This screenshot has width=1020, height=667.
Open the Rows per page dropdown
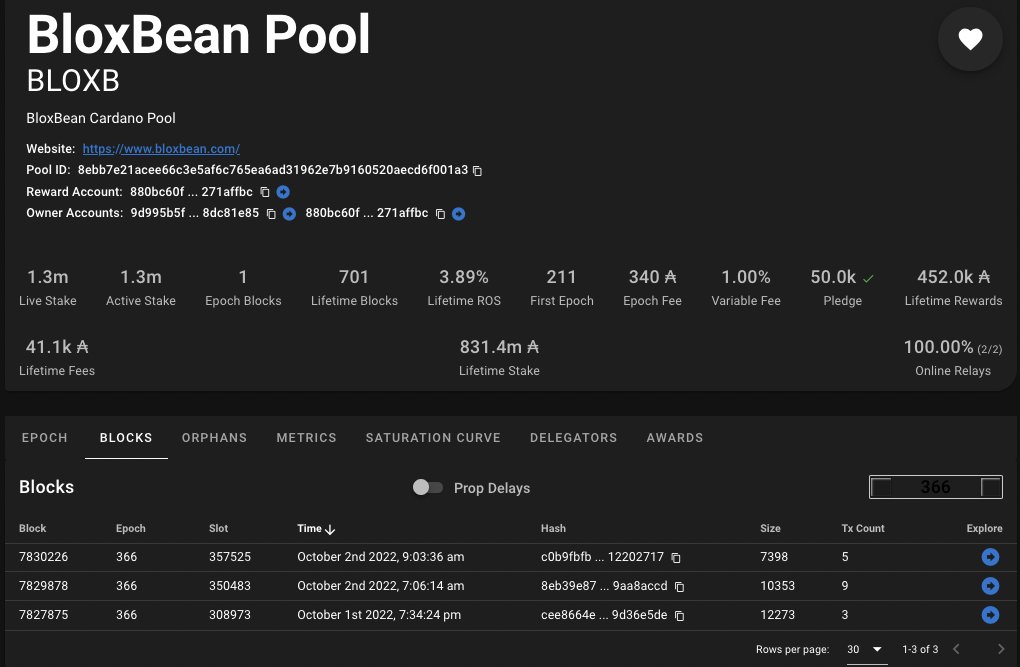[x=865, y=649]
